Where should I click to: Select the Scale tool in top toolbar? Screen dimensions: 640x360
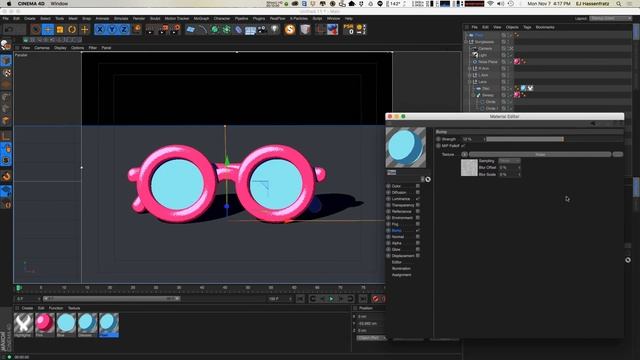click(x=60, y=29)
